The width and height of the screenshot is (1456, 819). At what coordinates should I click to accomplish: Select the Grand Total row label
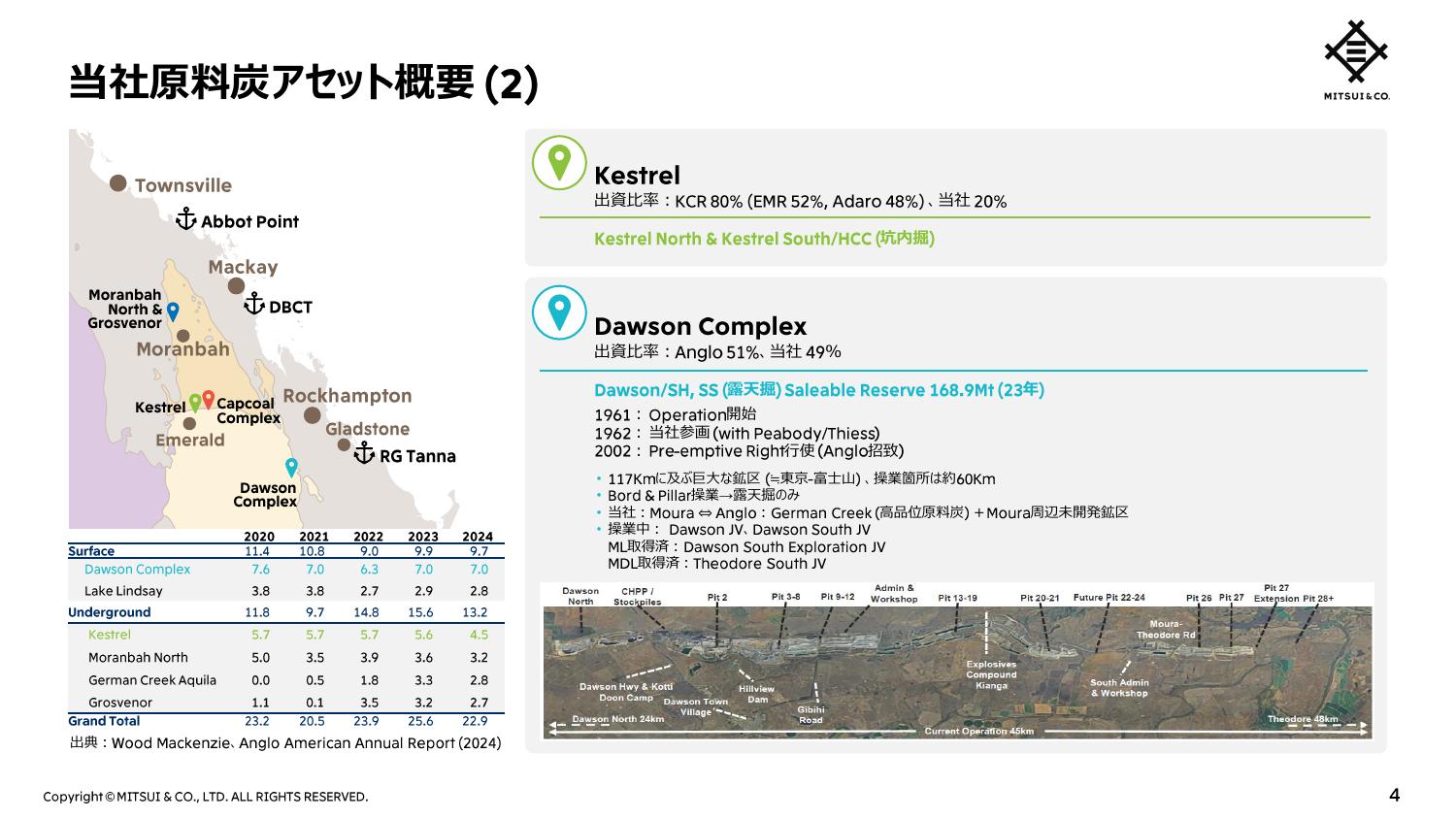104,721
